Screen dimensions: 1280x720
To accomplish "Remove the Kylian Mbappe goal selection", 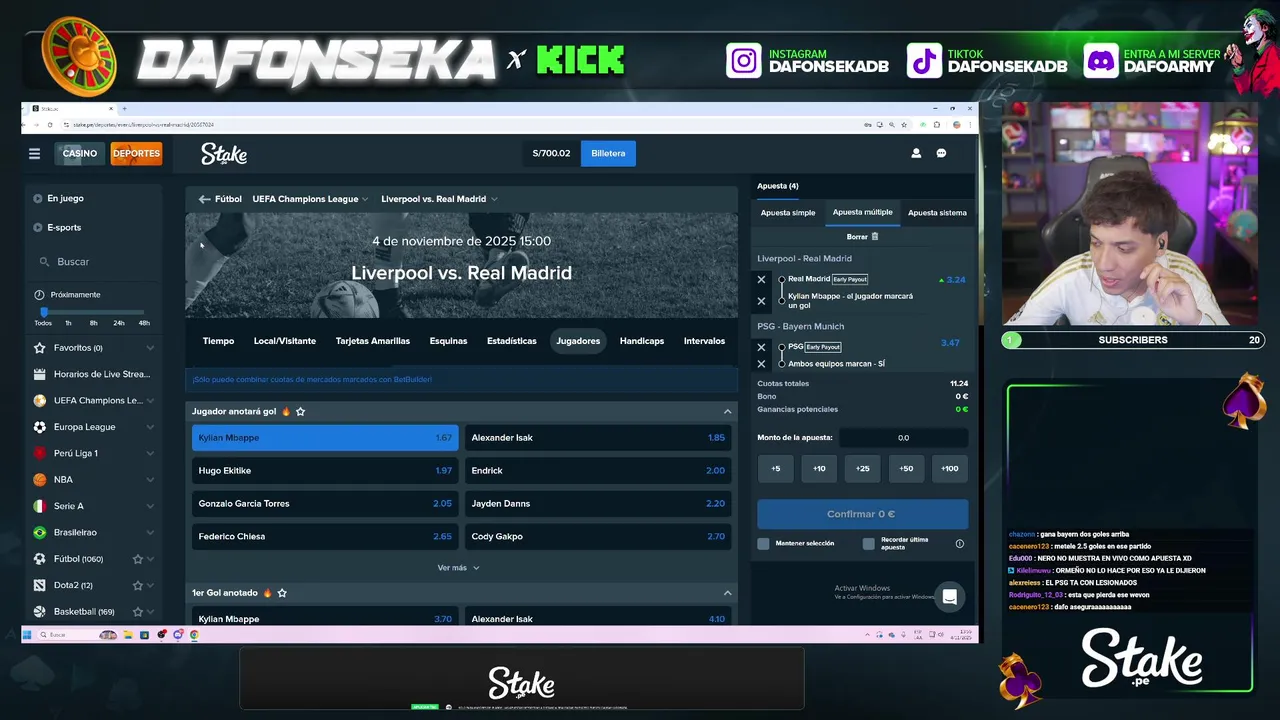I will point(761,301).
